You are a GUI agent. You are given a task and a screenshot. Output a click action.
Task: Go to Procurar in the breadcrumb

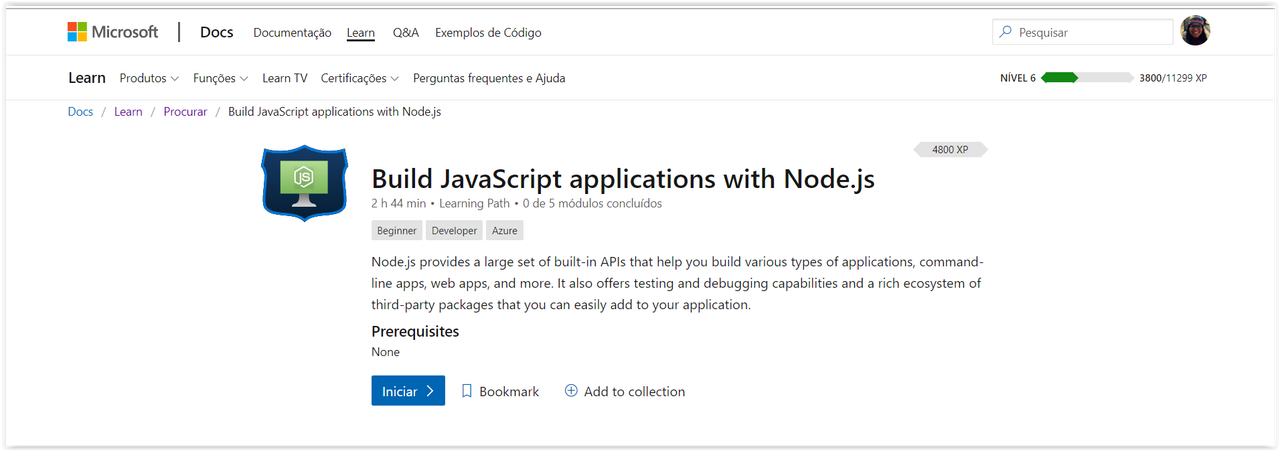pos(185,112)
